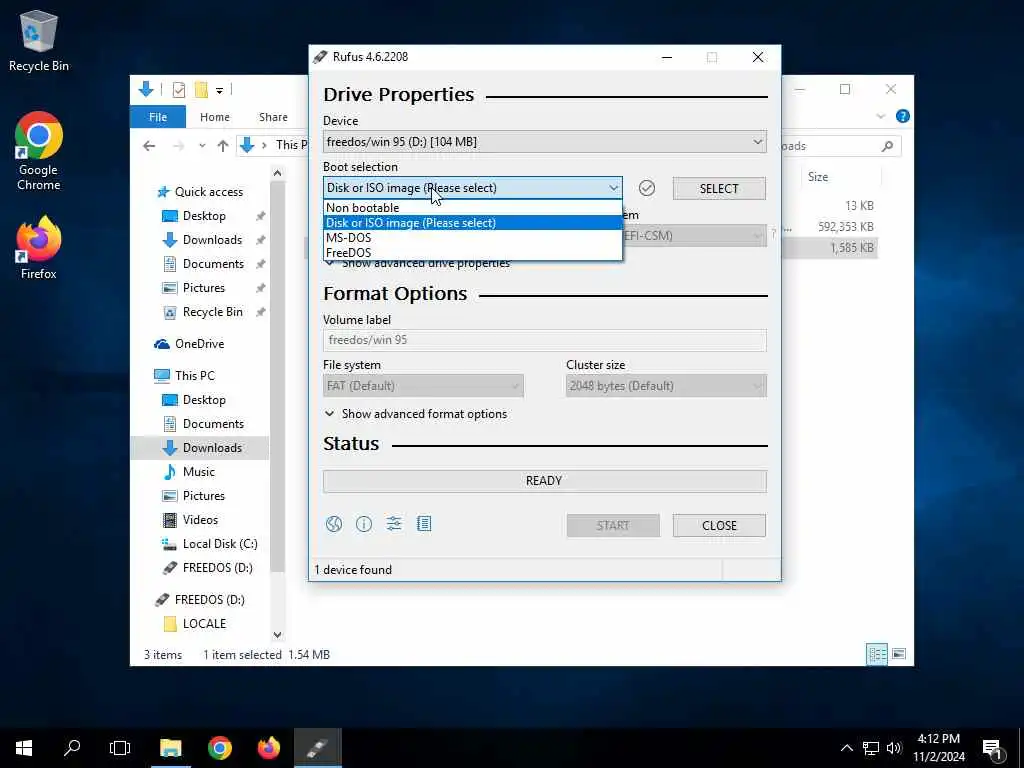The height and width of the screenshot is (768, 1024).
Task: Open Task View on taskbar
Action: [120, 748]
